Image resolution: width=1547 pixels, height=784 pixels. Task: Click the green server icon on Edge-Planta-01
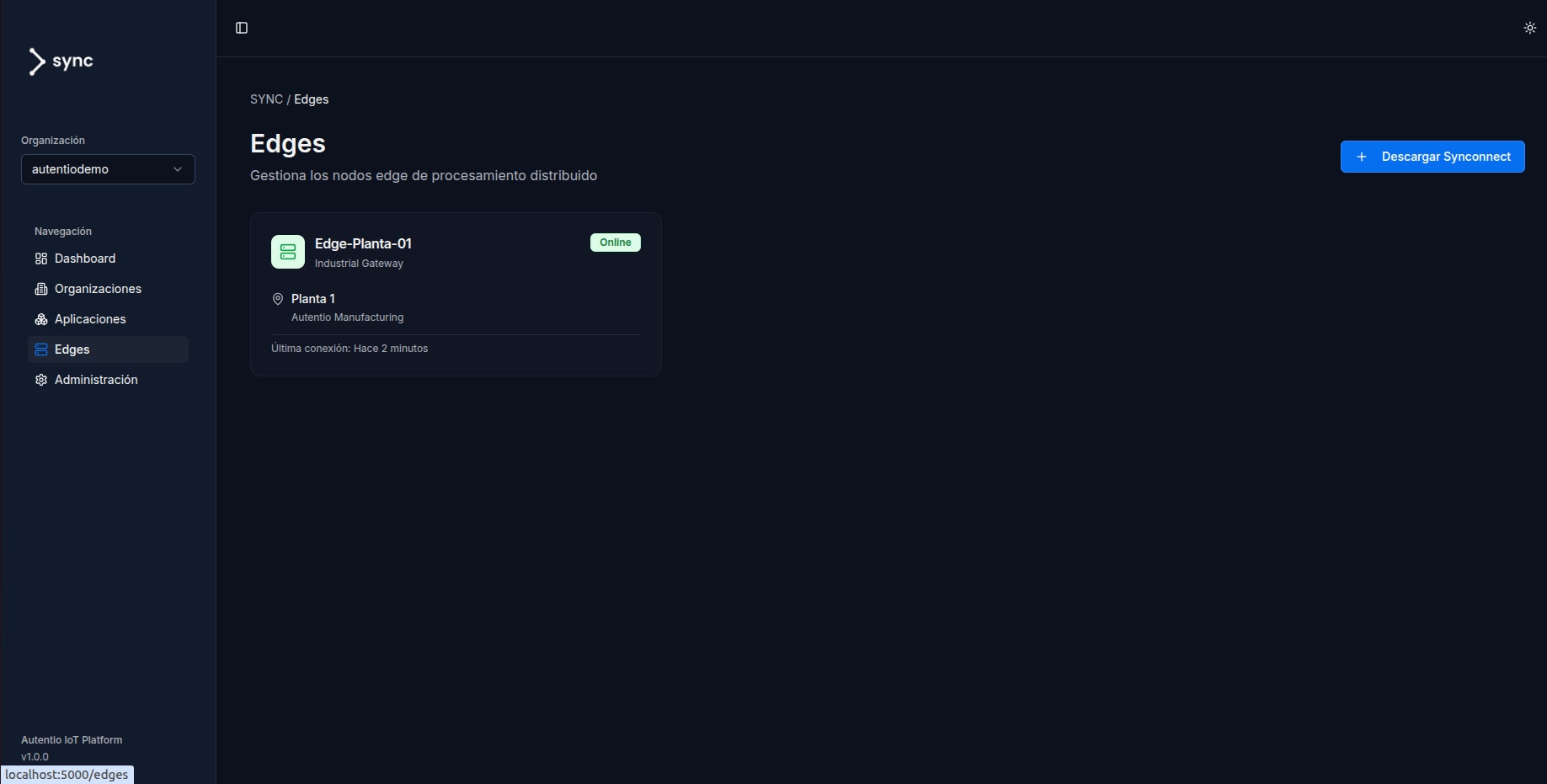coord(288,252)
